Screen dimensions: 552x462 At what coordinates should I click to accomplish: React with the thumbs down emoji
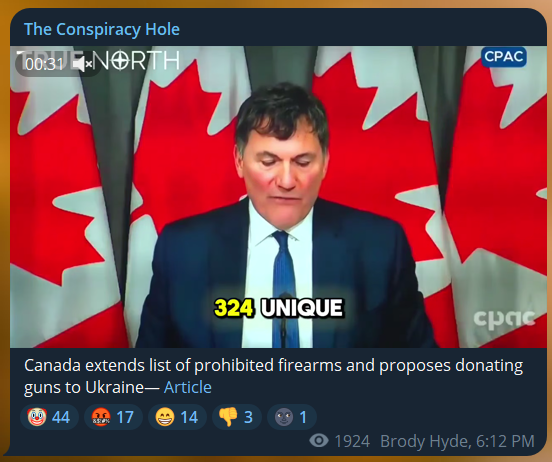(228, 417)
